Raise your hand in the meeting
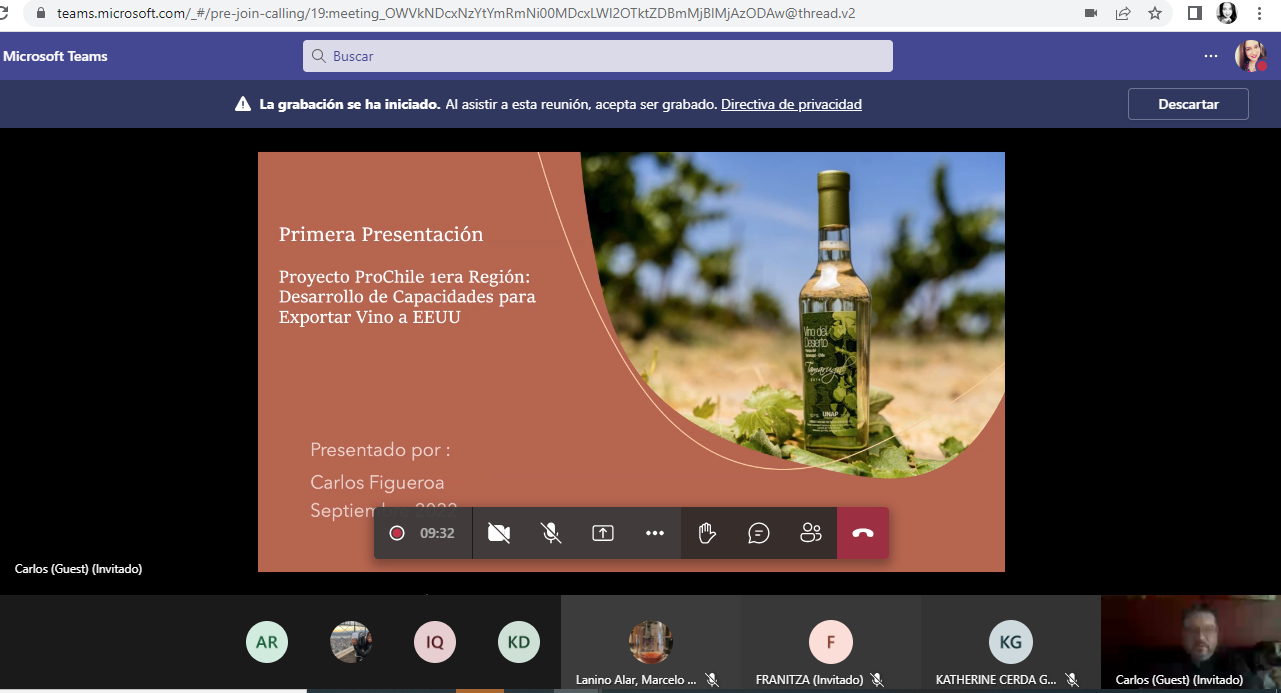 [x=707, y=533]
